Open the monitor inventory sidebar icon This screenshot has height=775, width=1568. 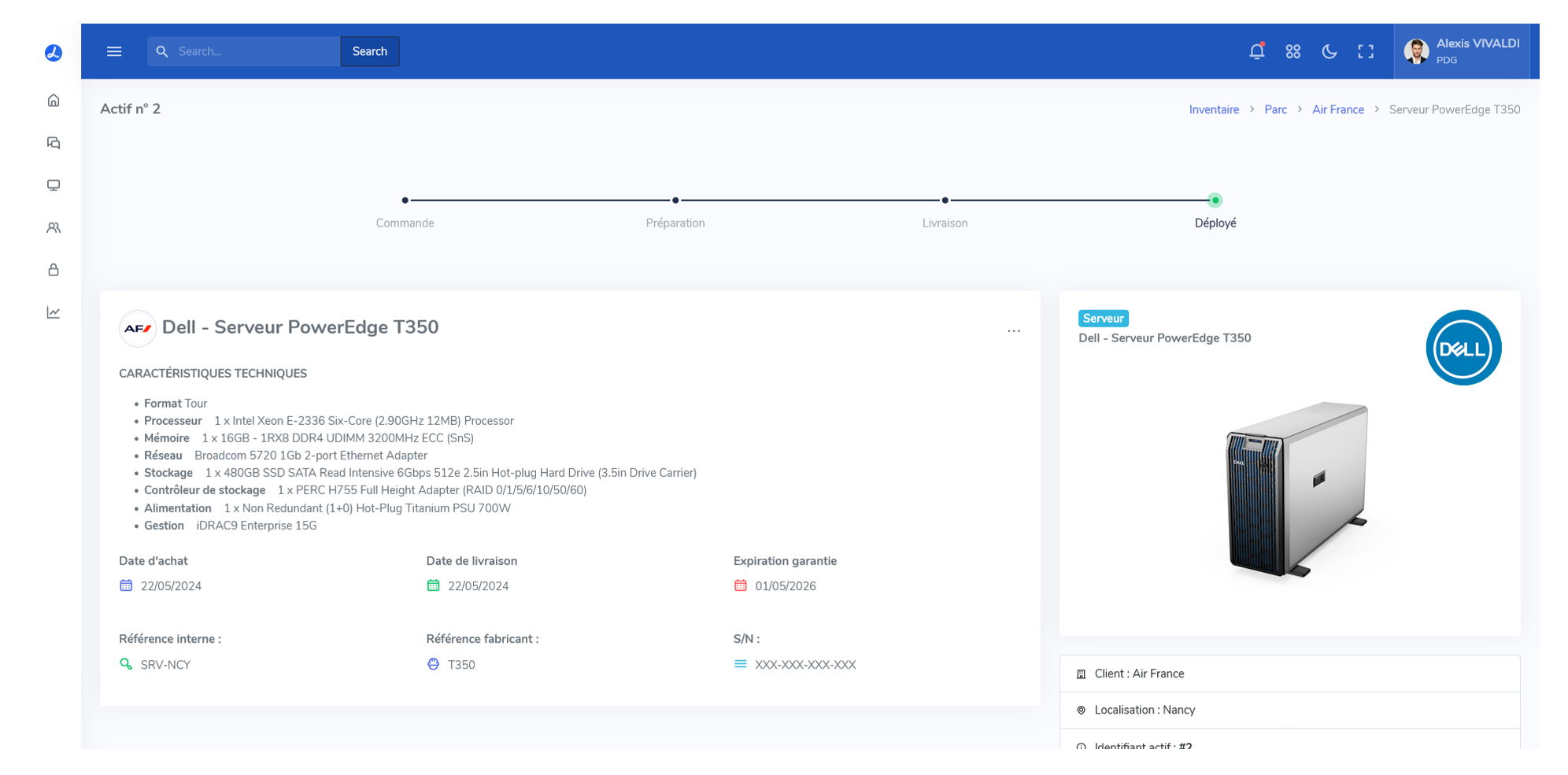[x=54, y=185]
